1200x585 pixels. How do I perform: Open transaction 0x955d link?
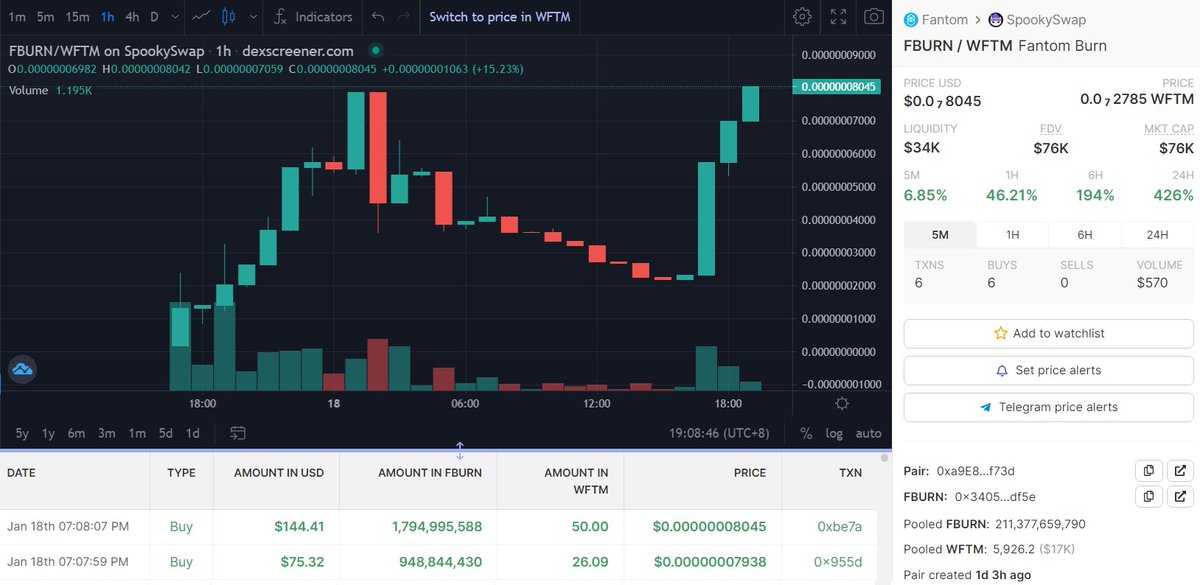(x=837, y=562)
